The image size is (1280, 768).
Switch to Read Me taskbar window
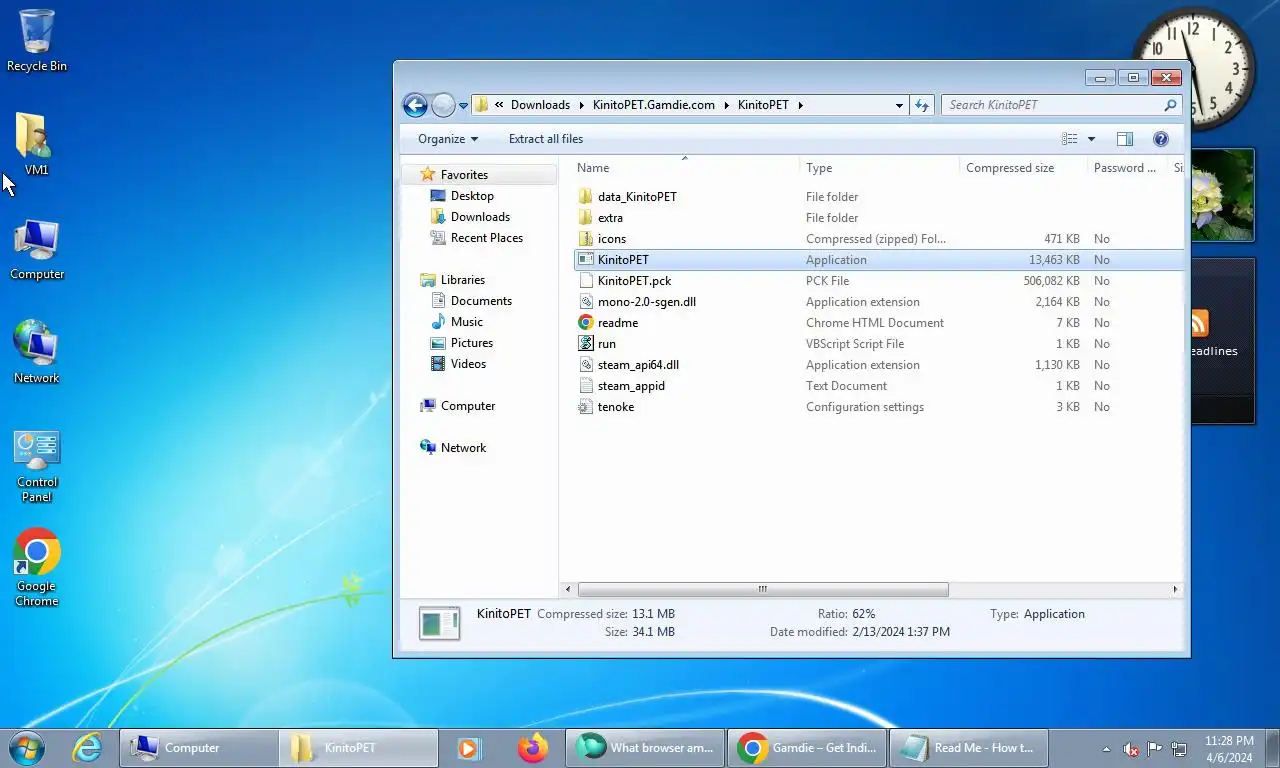(x=968, y=748)
